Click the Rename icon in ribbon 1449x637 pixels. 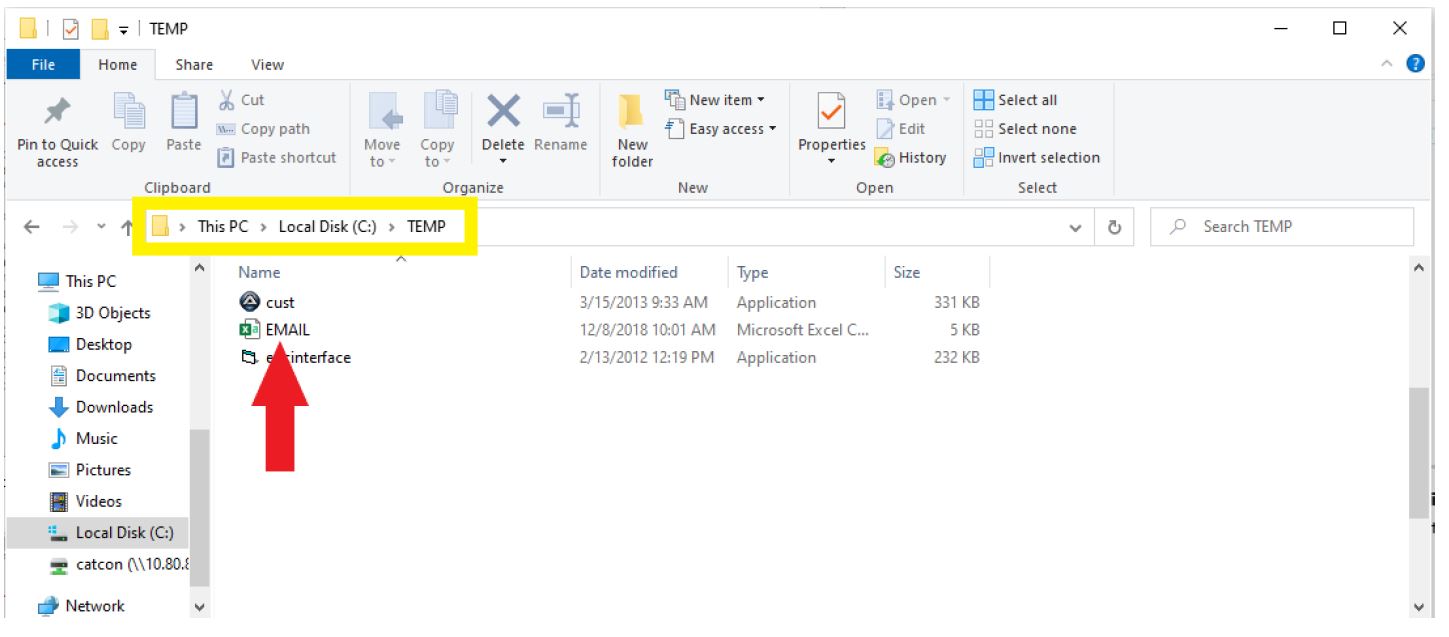click(x=561, y=112)
